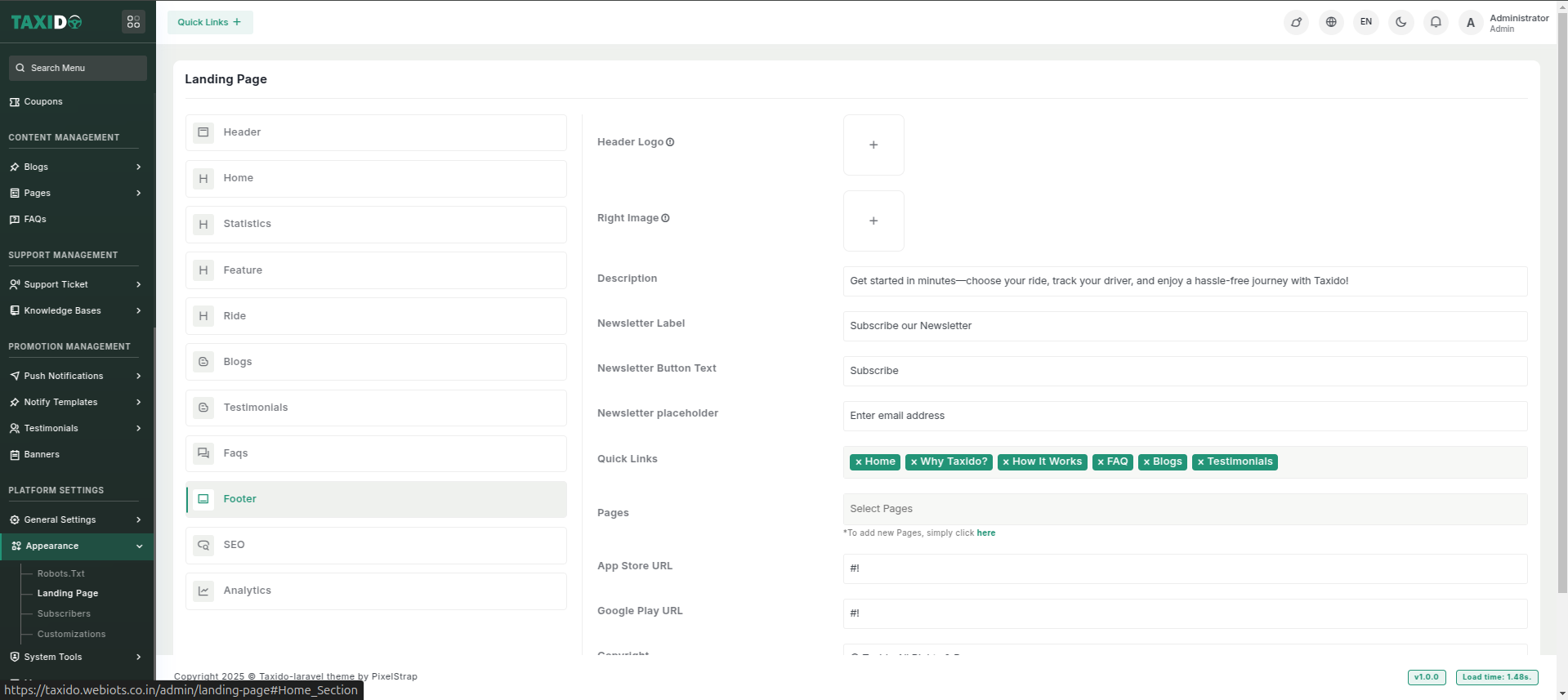The width and height of the screenshot is (1568, 700).
Task: Toggle dark mode moon icon
Action: [1400, 22]
